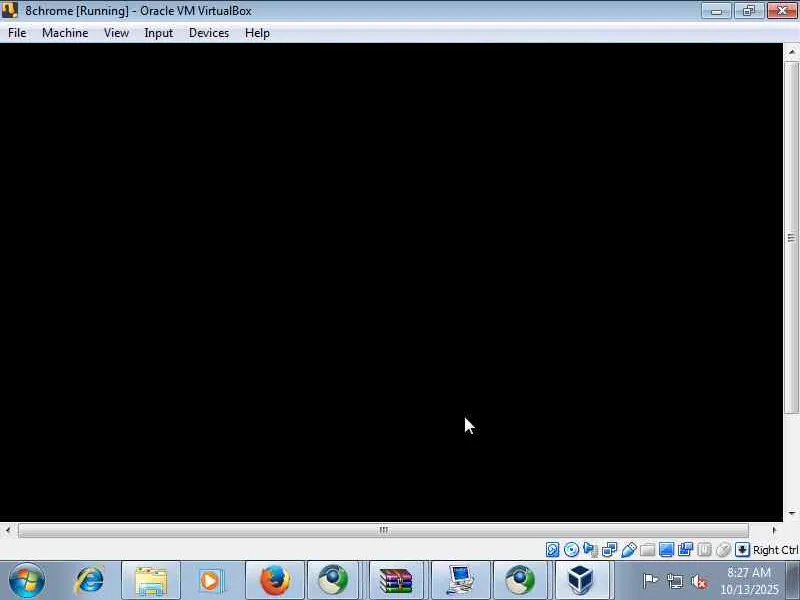The height and width of the screenshot is (600, 800).
Task: Click the Right Ctrl host key label
Action: coord(776,550)
